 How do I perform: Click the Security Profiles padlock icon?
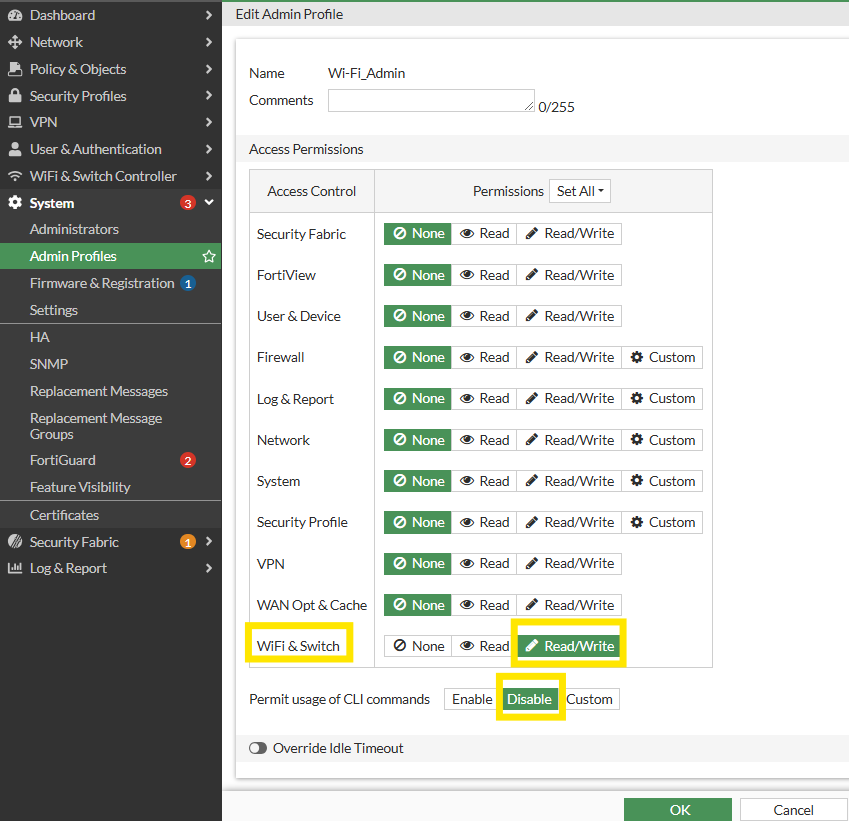point(15,96)
